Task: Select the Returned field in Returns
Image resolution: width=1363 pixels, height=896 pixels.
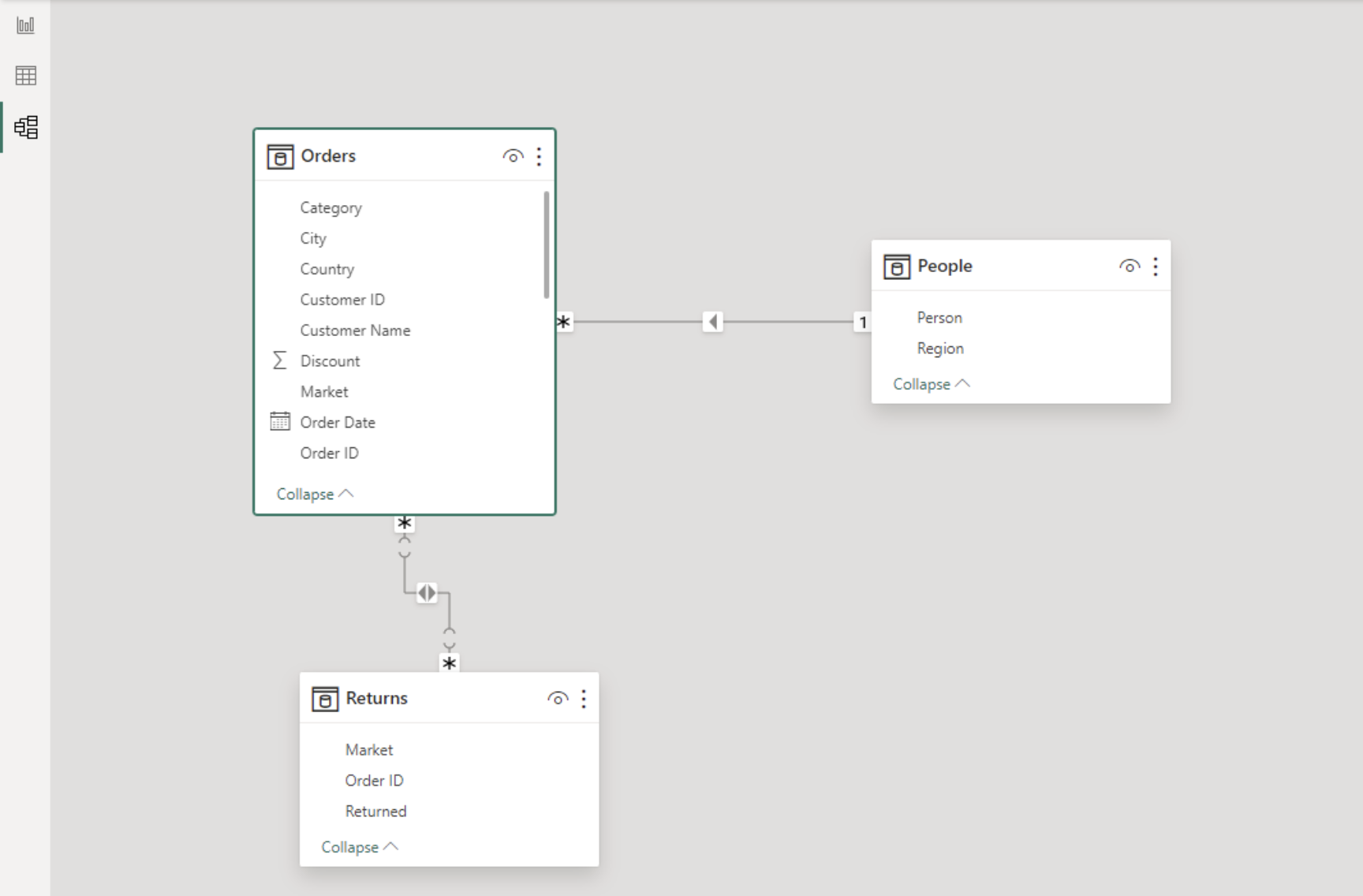Action: click(x=375, y=811)
